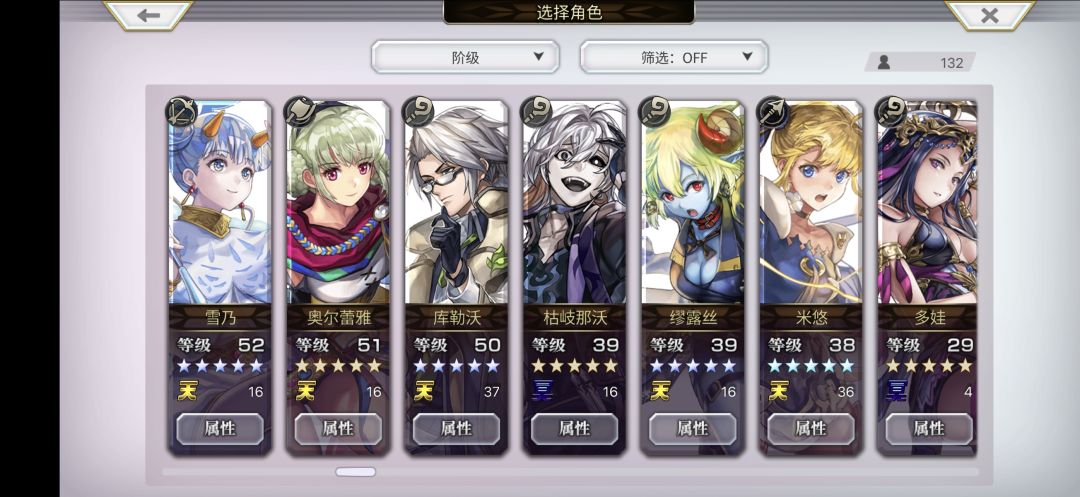Image resolution: width=1080 pixels, height=497 pixels.
Task: View 属性 of 多娃
Action: click(x=928, y=429)
